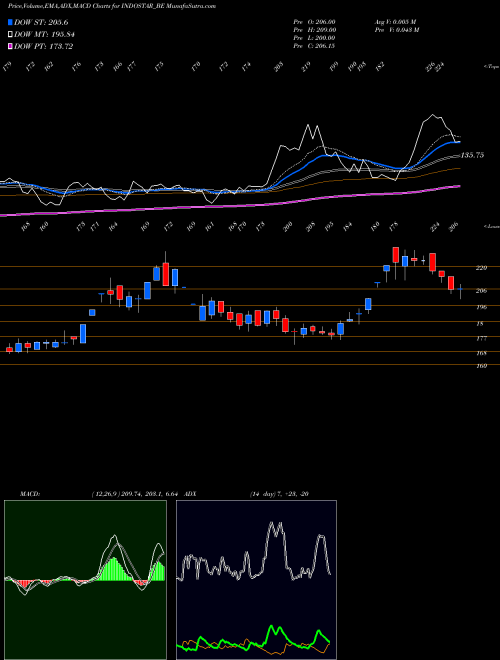The width and height of the screenshot is (500, 660).
Task: Click the 'DOW MT: 195.84' legend text
Action: point(45,35)
